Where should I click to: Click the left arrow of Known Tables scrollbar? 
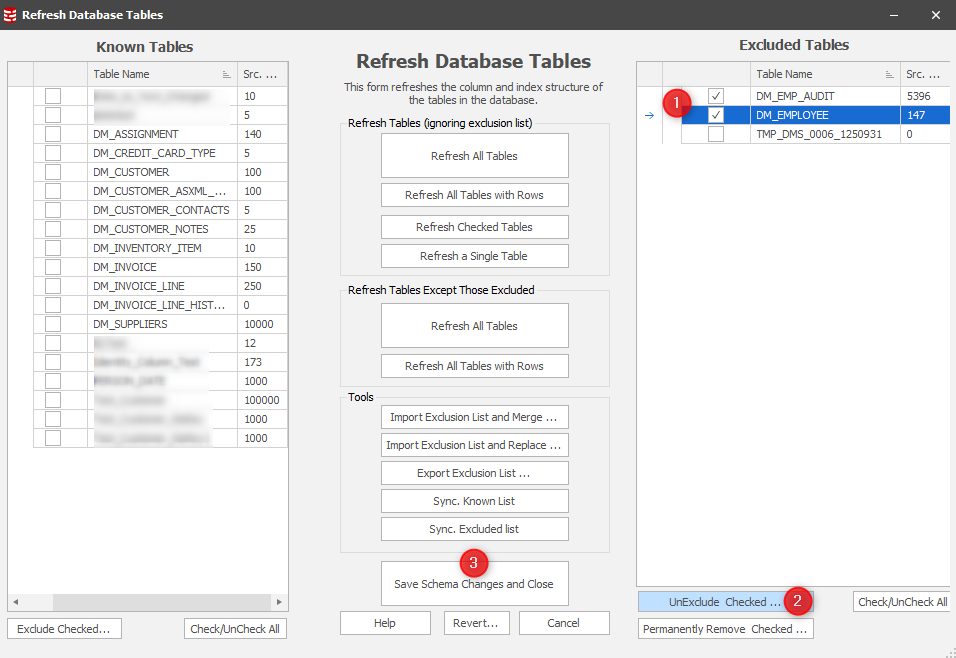point(16,603)
